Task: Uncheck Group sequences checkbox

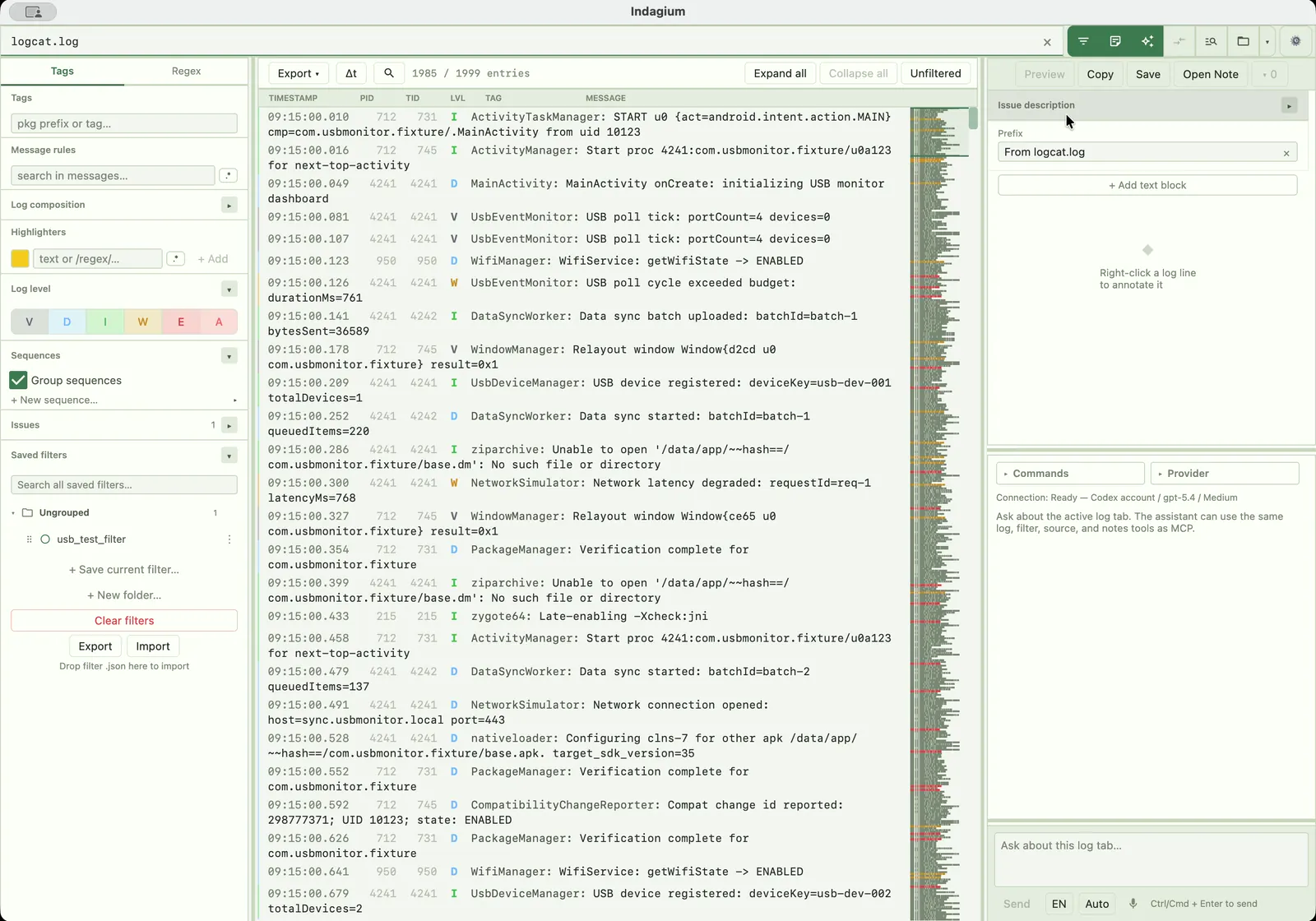Action: pos(18,380)
